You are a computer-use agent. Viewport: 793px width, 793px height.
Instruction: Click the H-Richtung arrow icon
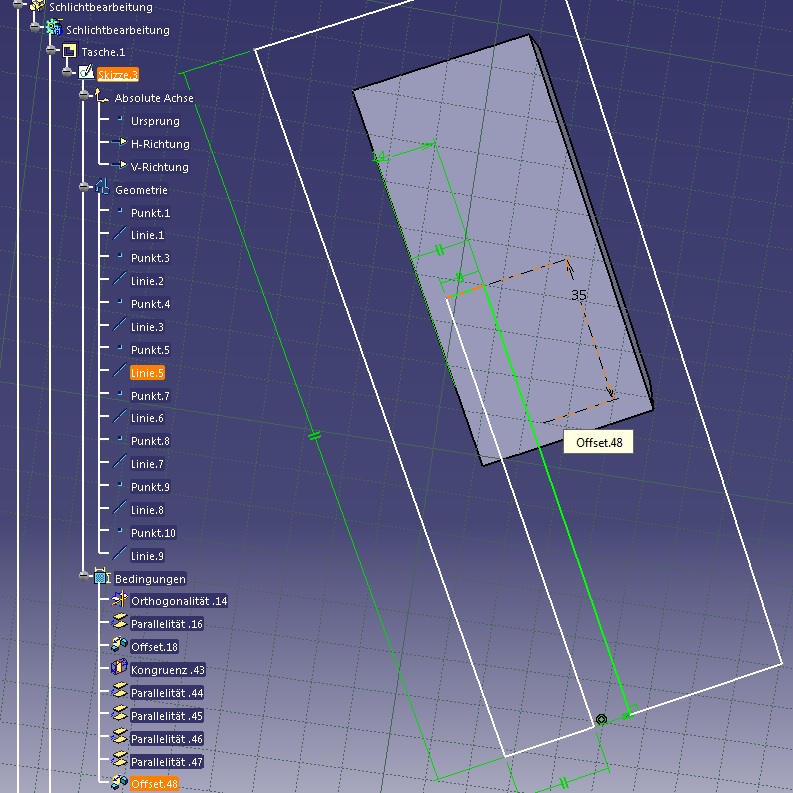point(119,143)
